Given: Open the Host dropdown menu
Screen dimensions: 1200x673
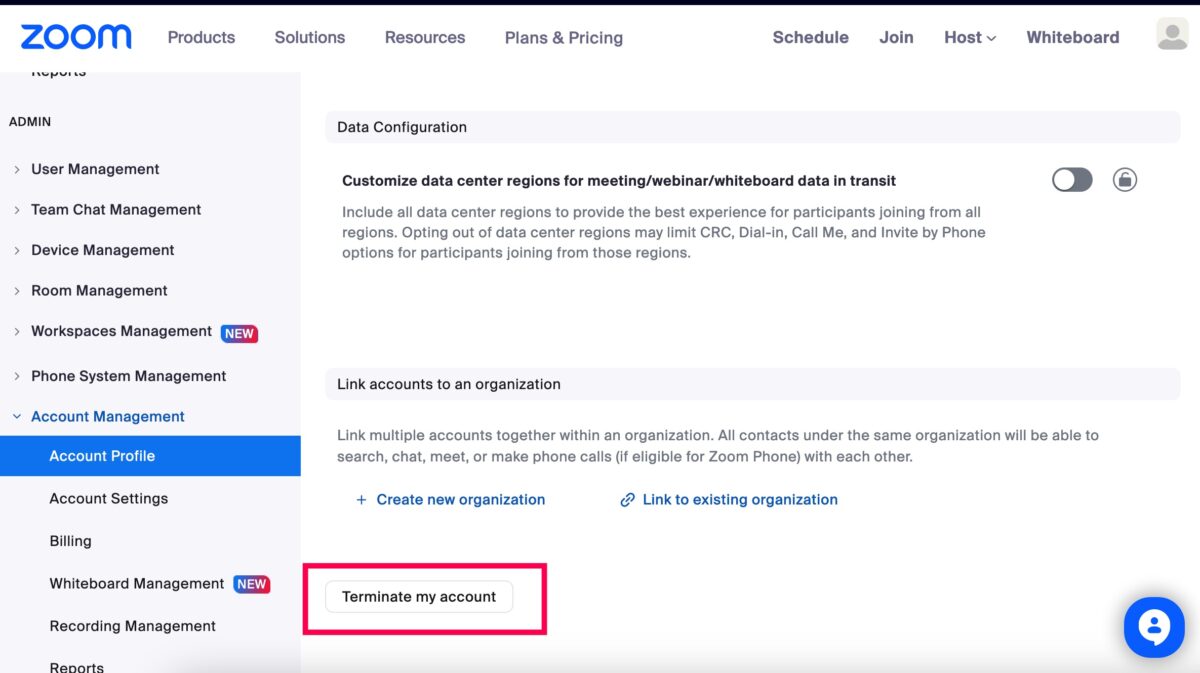Looking at the screenshot, I should point(970,37).
